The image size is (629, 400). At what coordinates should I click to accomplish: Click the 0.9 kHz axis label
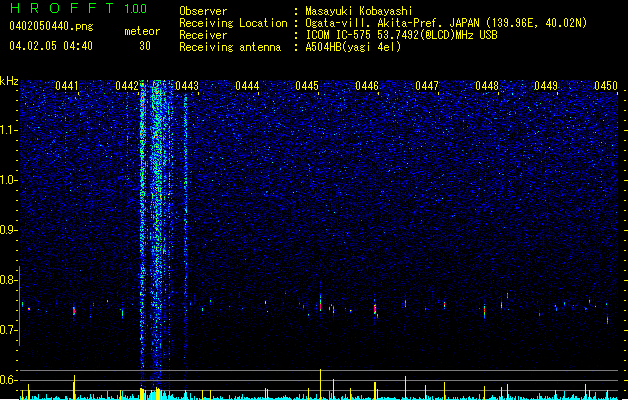click(x=9, y=230)
